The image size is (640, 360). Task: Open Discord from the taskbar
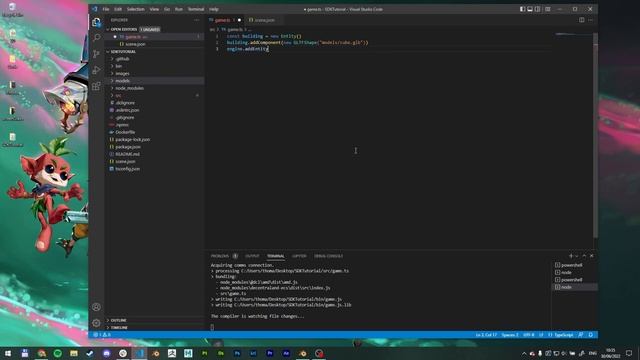coord(107,353)
